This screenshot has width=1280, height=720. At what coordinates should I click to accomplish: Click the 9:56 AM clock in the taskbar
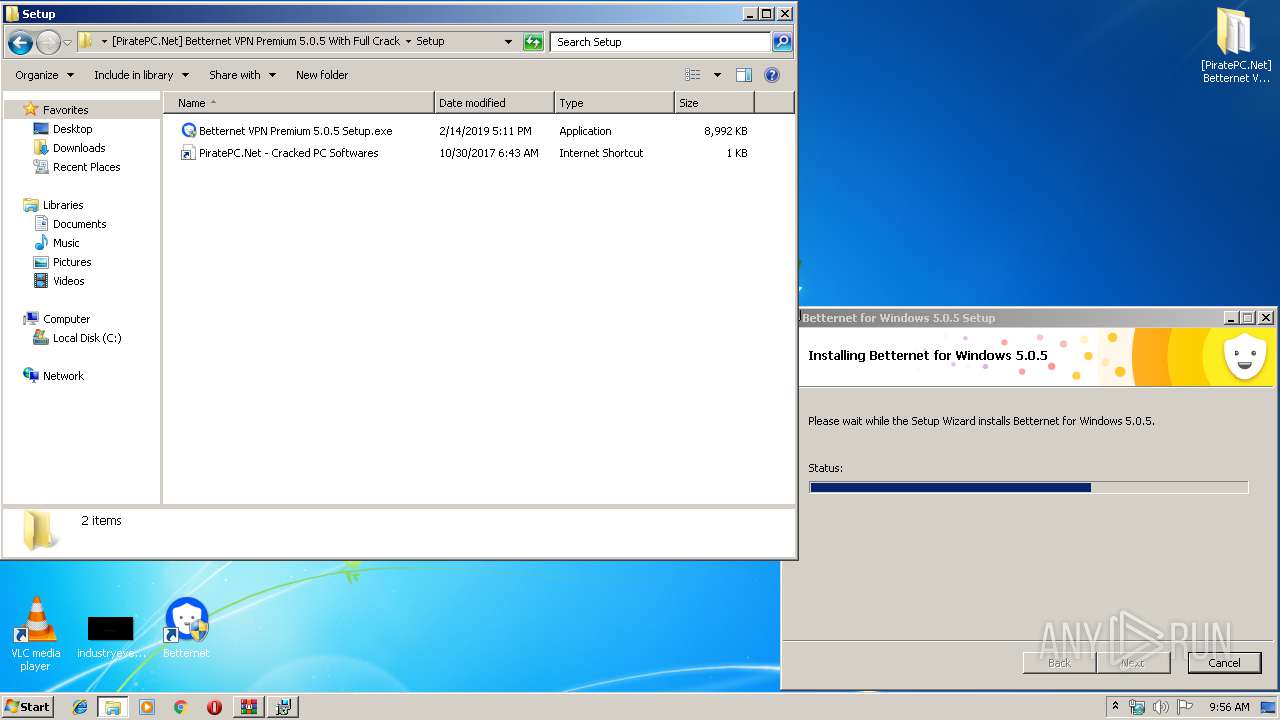[x=1229, y=707]
